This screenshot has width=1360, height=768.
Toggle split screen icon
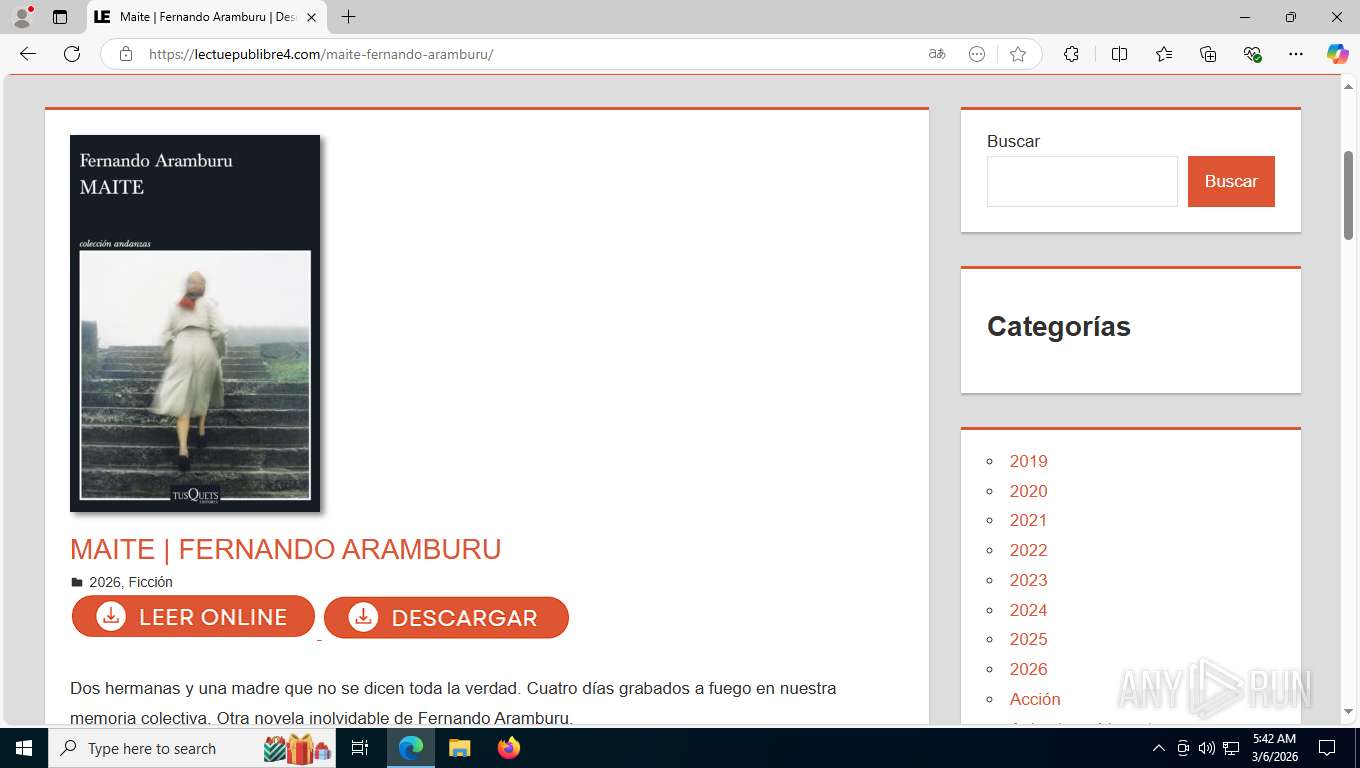(x=1119, y=54)
